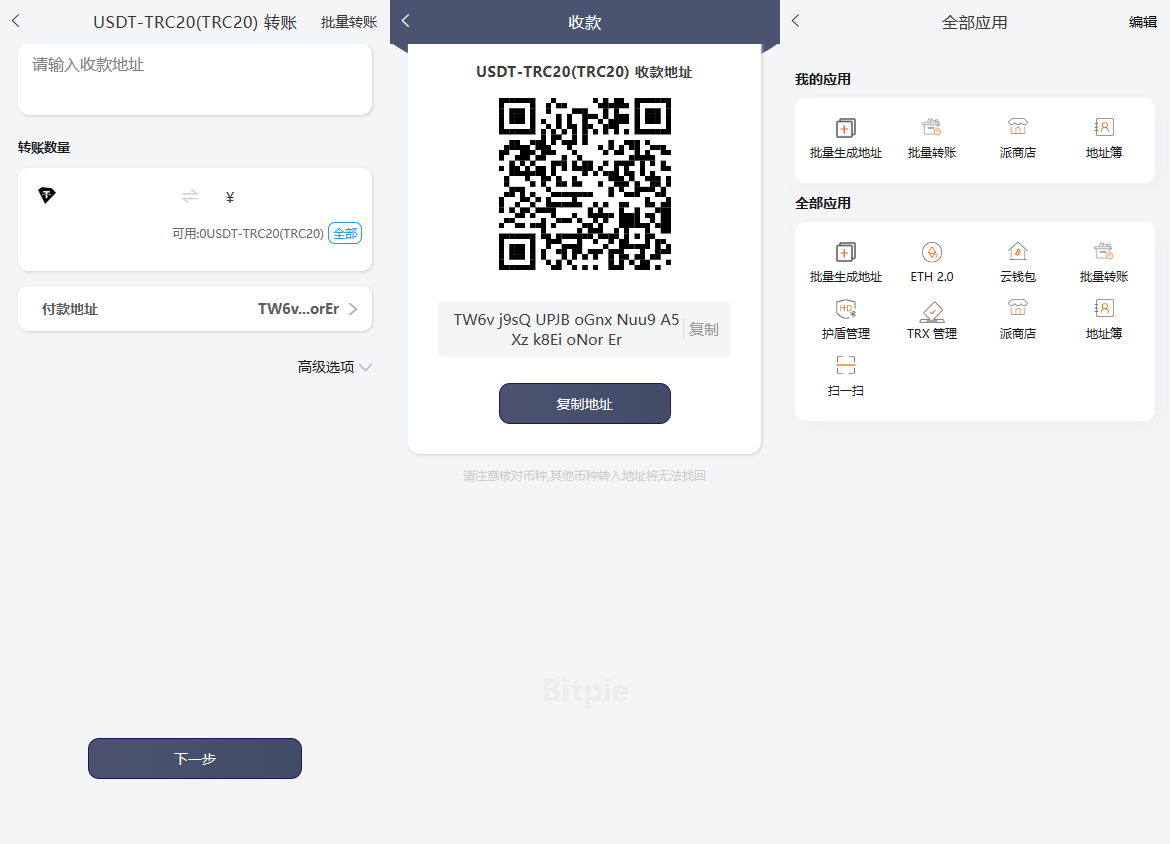The height and width of the screenshot is (844, 1170).
Task: Open 派商店 in the lower 全部应用 card
Action: pos(1018,319)
